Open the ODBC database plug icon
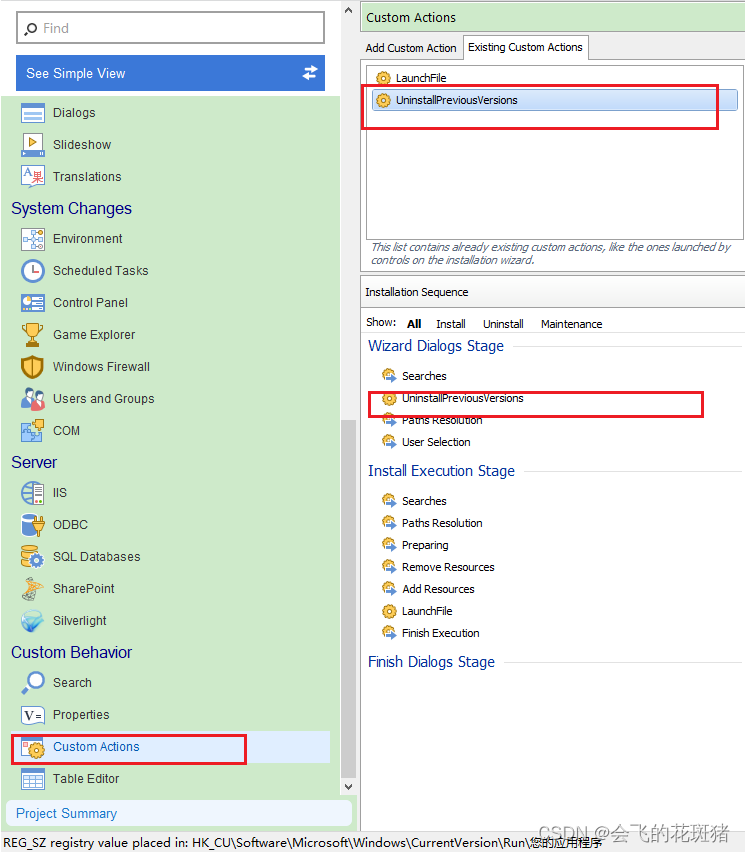The image size is (745, 852). (x=33, y=525)
